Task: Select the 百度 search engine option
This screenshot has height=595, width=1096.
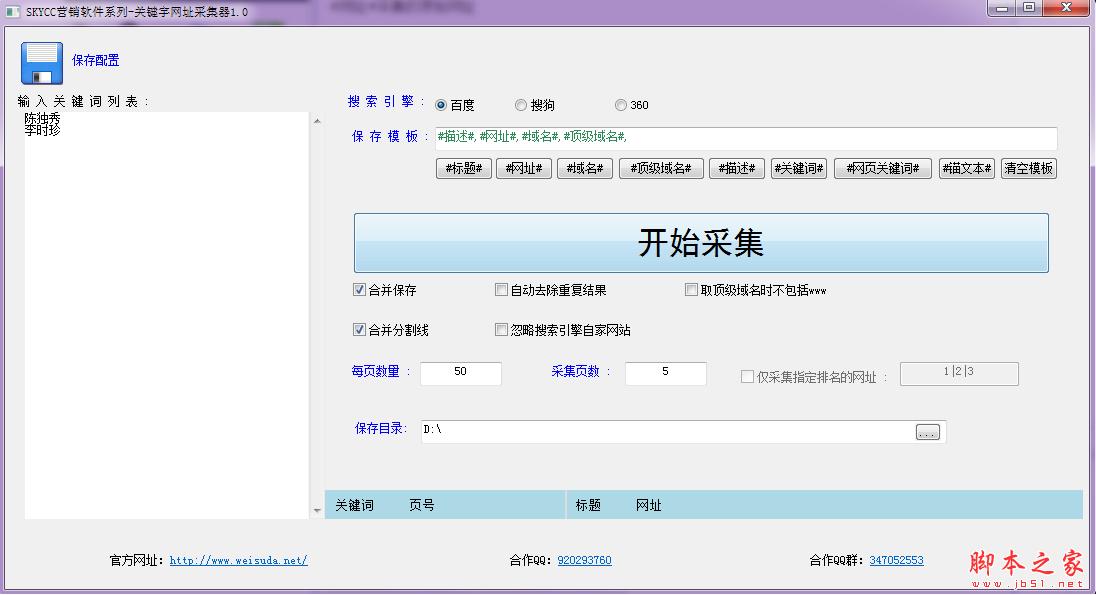Action: point(441,105)
